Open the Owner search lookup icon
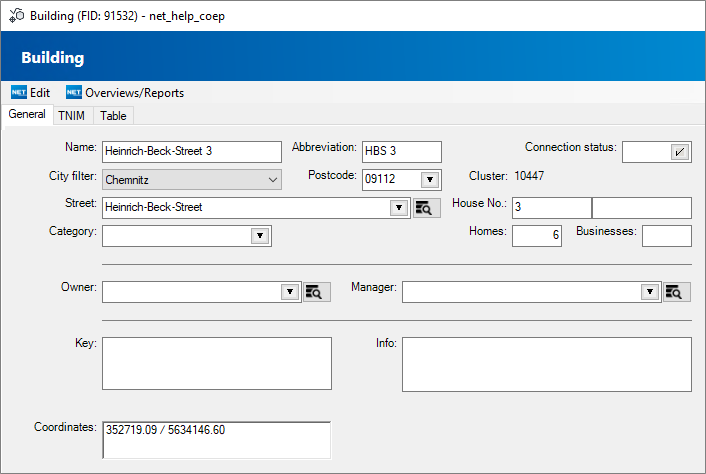This screenshot has height=474, width=706. [317, 292]
